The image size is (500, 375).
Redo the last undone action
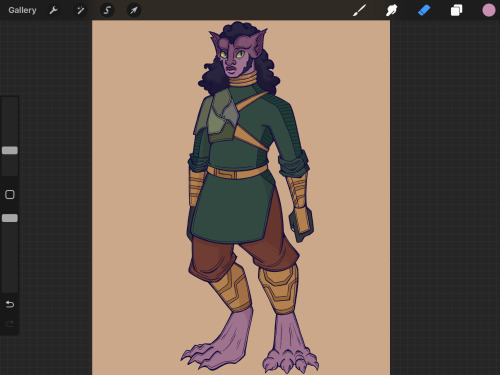(10, 323)
